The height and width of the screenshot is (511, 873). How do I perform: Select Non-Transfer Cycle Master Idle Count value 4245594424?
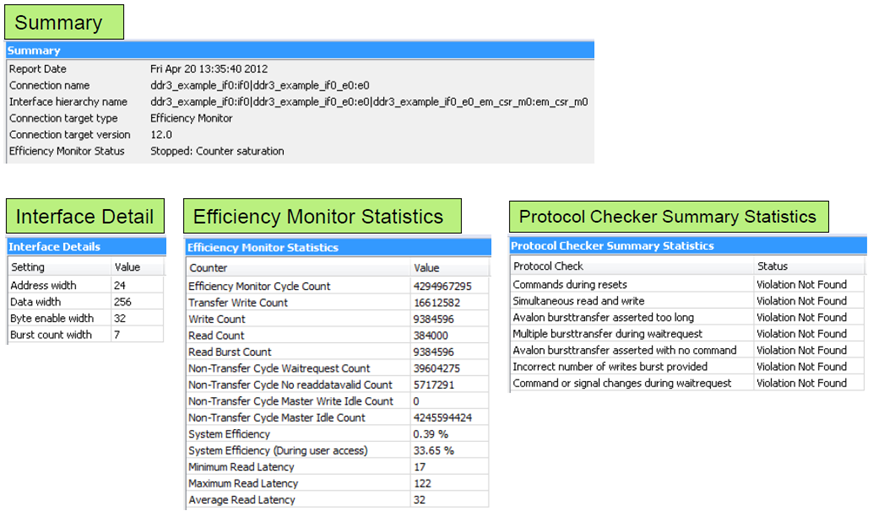coord(443,417)
